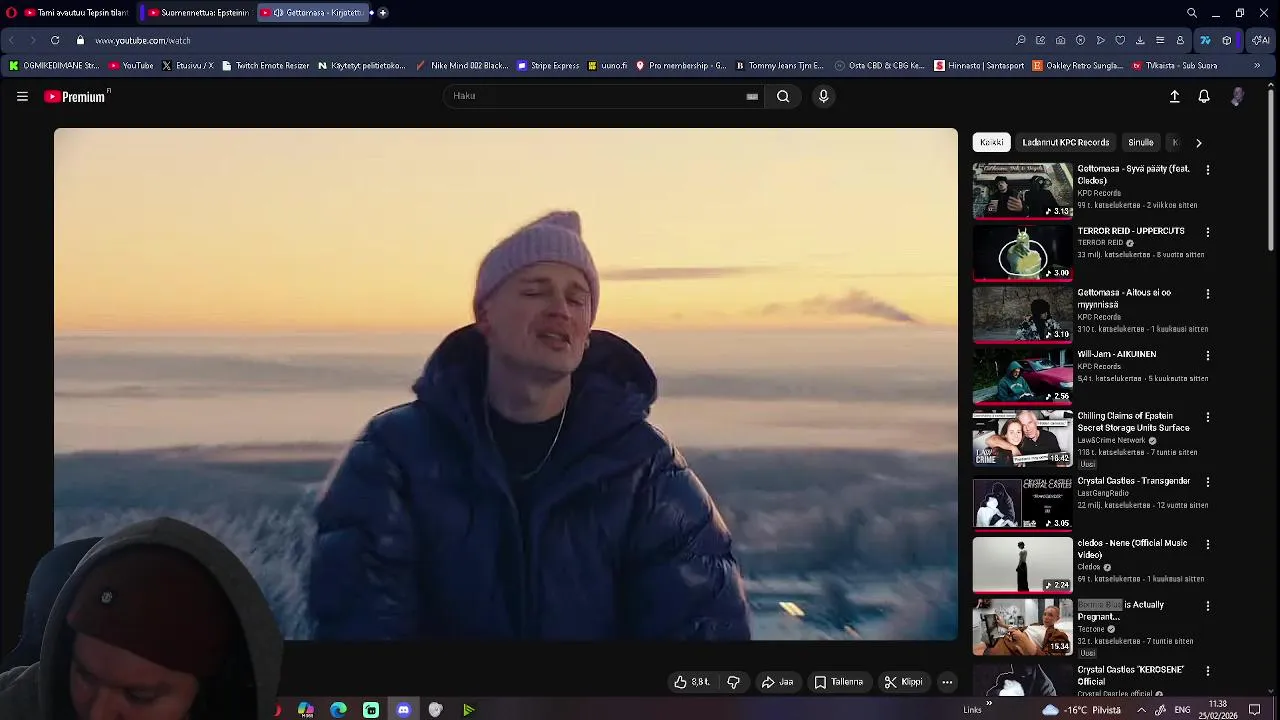Click the browser address bar URL
Image resolution: width=1280 pixels, height=720 pixels.
tap(143, 41)
